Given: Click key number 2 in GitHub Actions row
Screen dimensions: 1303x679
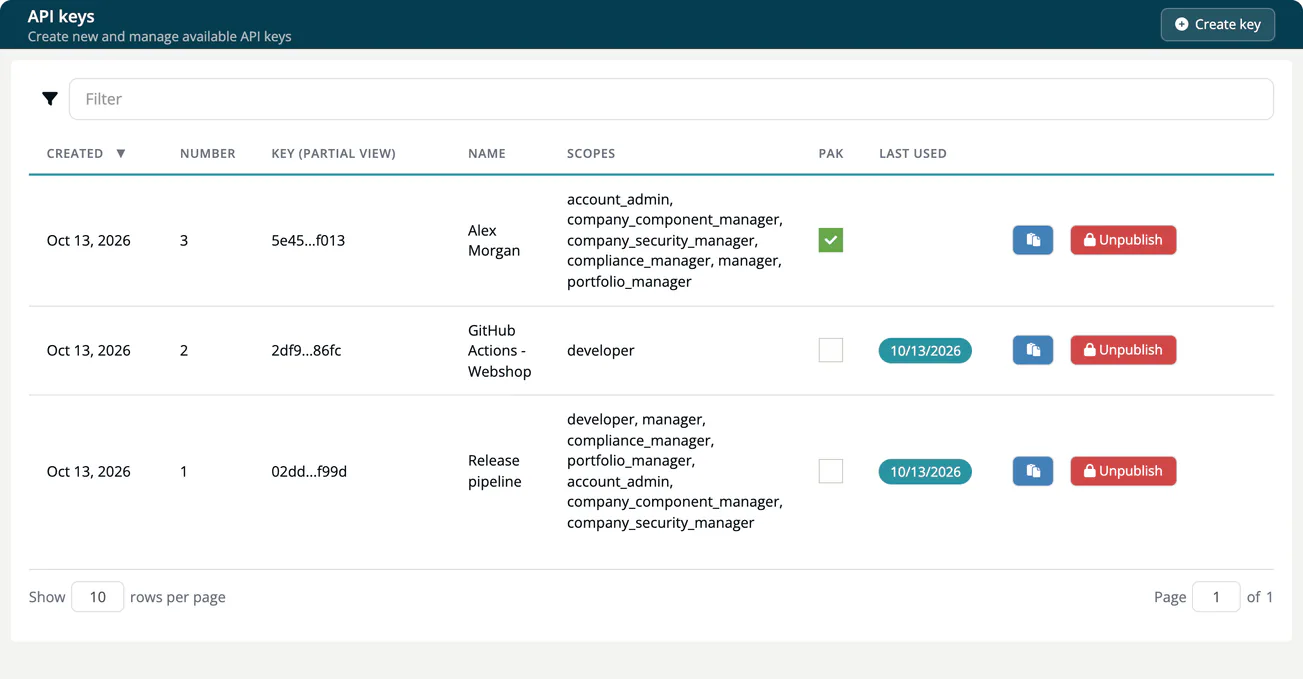Looking at the screenshot, I should click(x=184, y=350).
